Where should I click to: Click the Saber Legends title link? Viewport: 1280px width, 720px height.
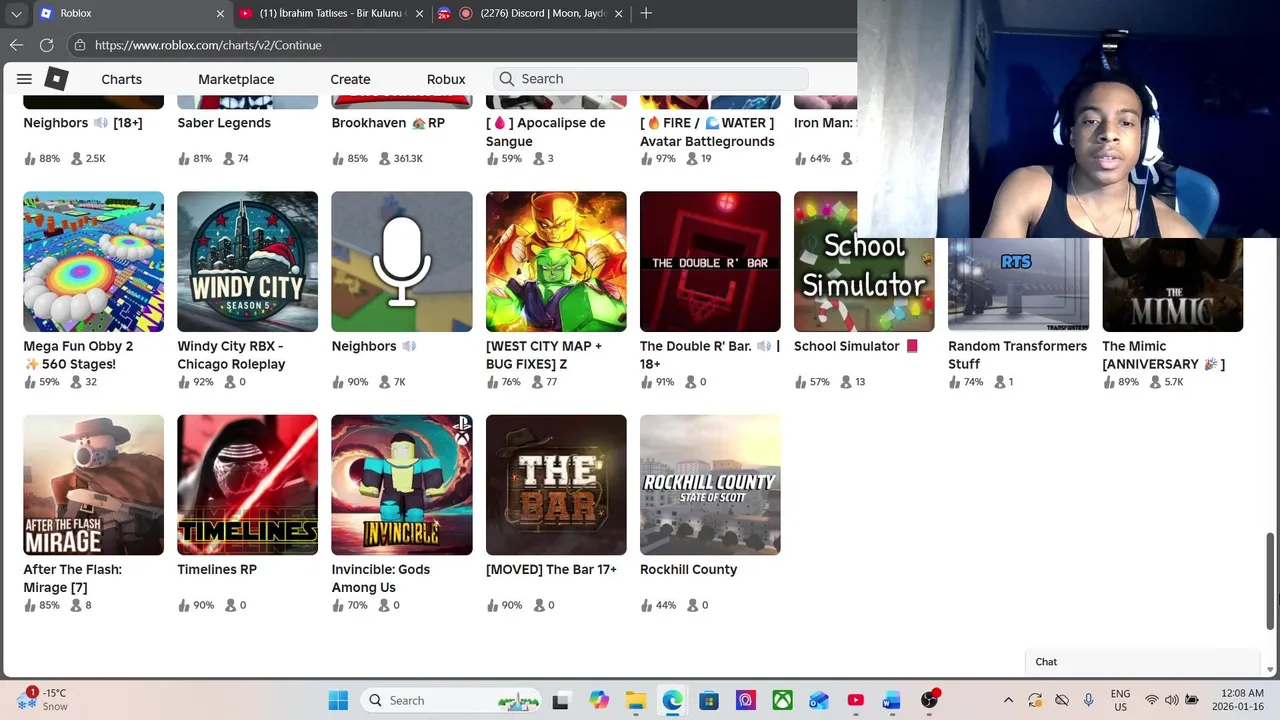click(x=224, y=123)
